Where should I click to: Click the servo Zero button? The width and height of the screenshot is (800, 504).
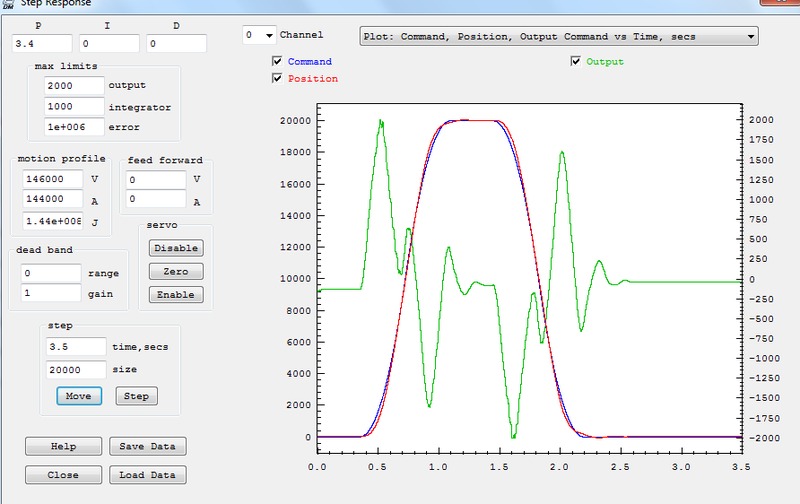click(176, 271)
